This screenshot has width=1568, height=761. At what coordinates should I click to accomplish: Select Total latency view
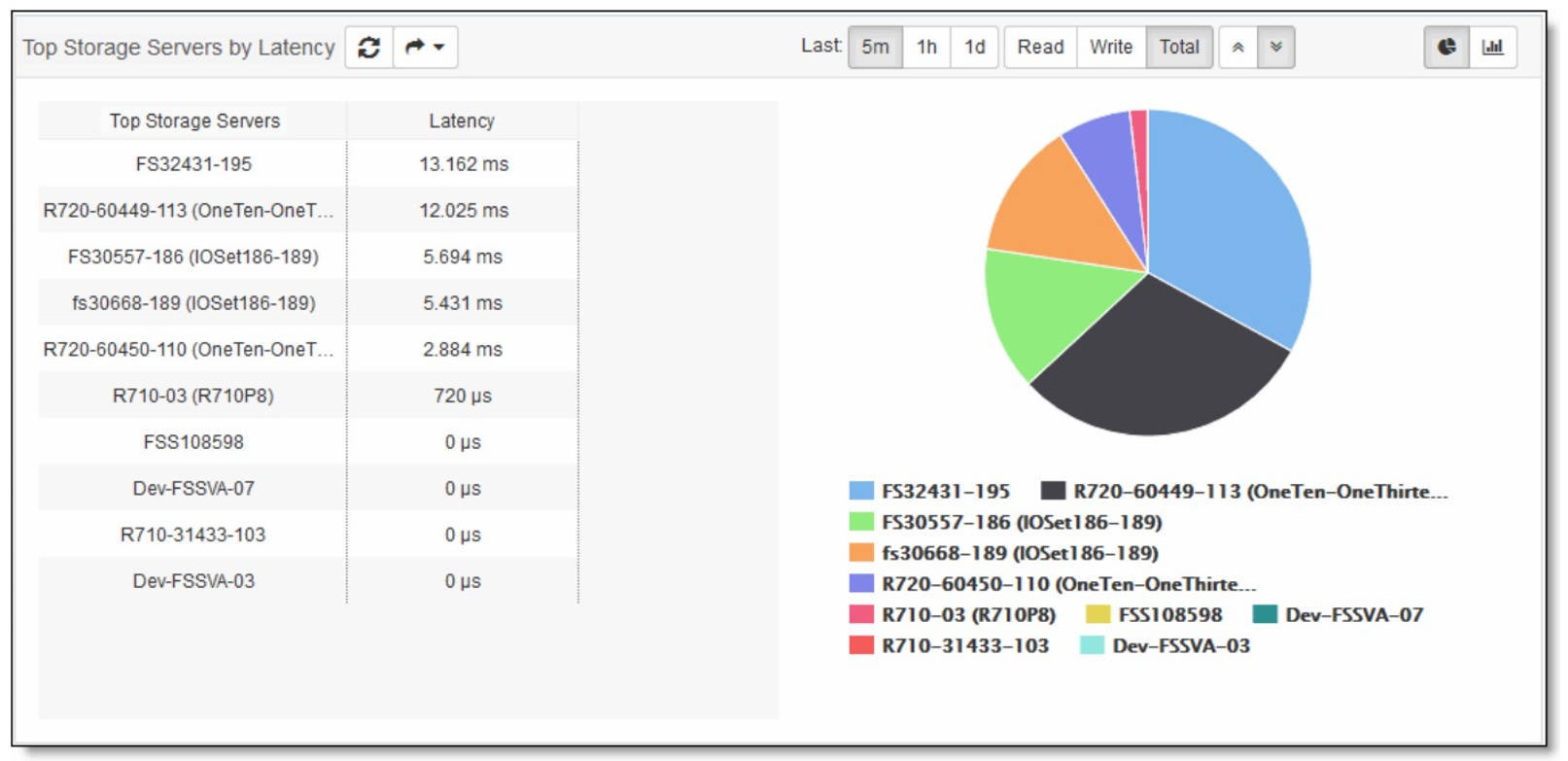(1179, 47)
